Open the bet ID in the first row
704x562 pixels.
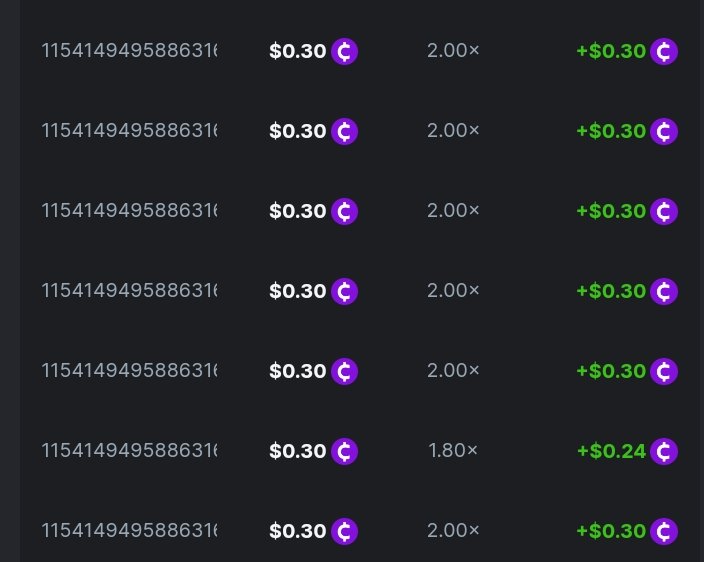point(129,50)
